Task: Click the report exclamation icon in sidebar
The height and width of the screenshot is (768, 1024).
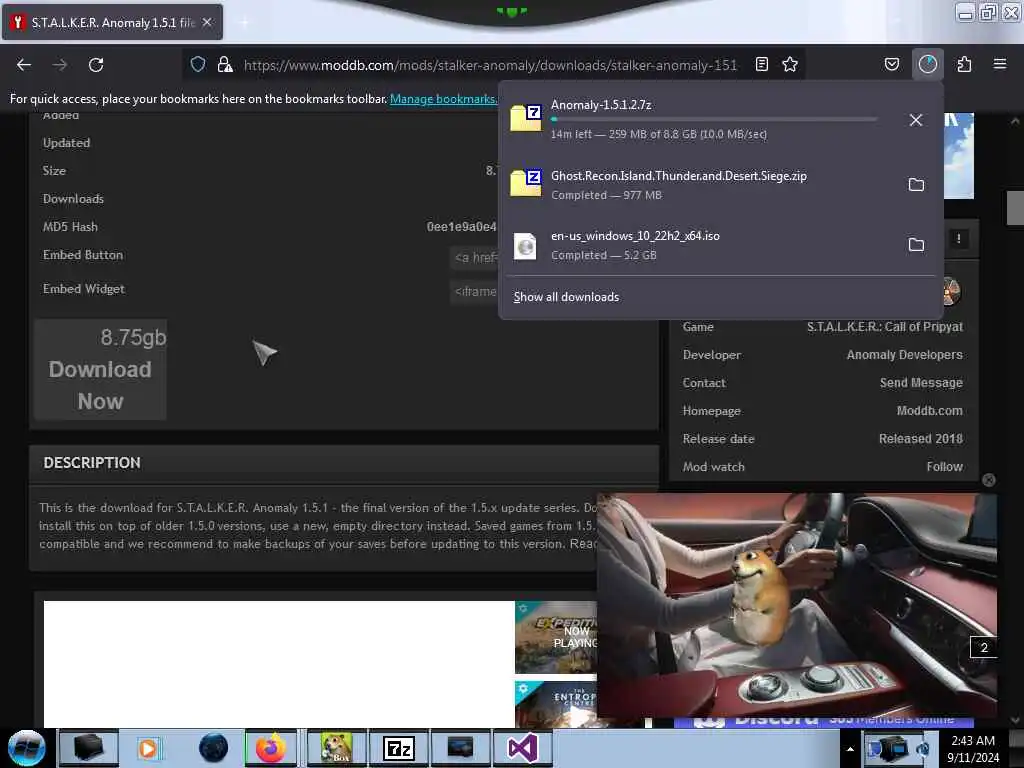Action: pos(959,239)
